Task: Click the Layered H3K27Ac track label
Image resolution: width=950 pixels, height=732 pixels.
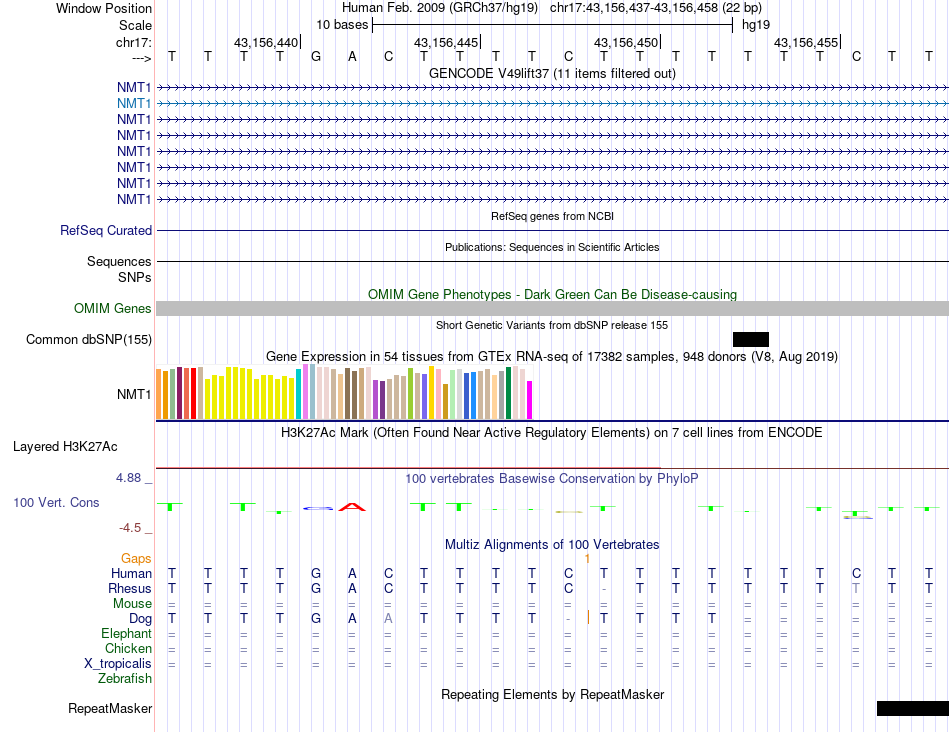Action: coord(65,447)
